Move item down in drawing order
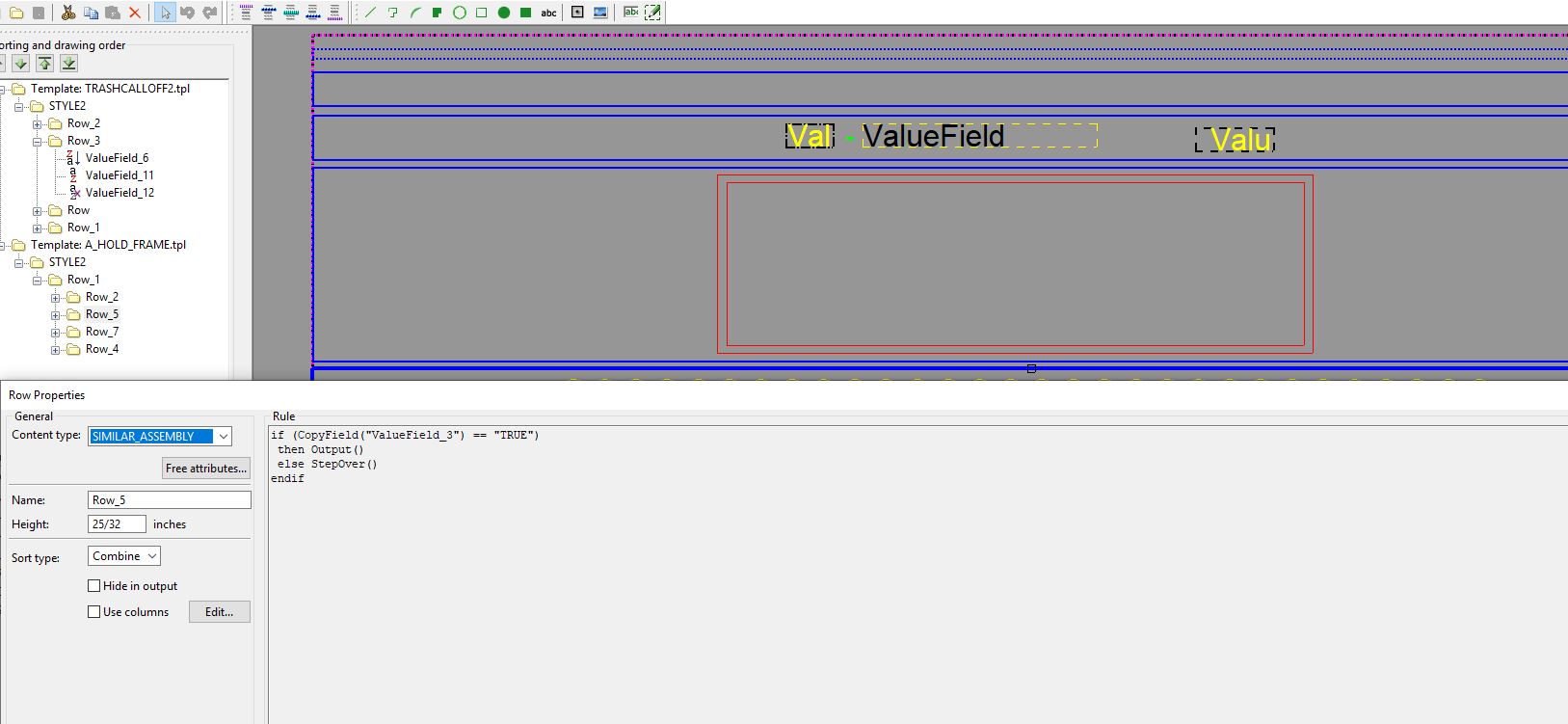 [x=21, y=64]
